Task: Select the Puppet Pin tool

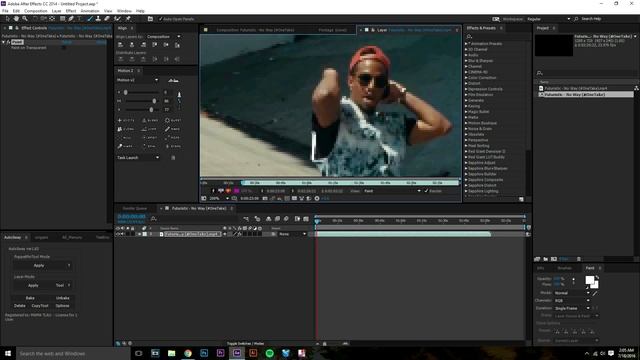Action: coord(128,19)
